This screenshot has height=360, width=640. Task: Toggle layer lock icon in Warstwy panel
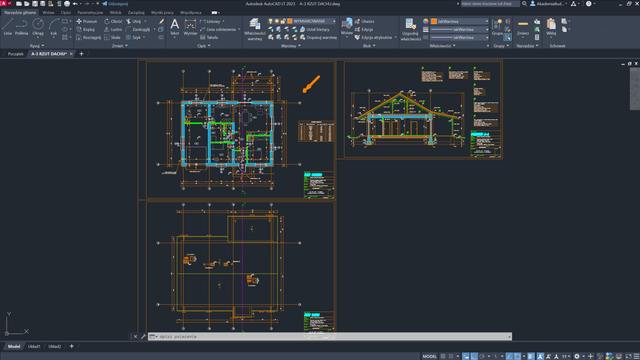[283, 21]
